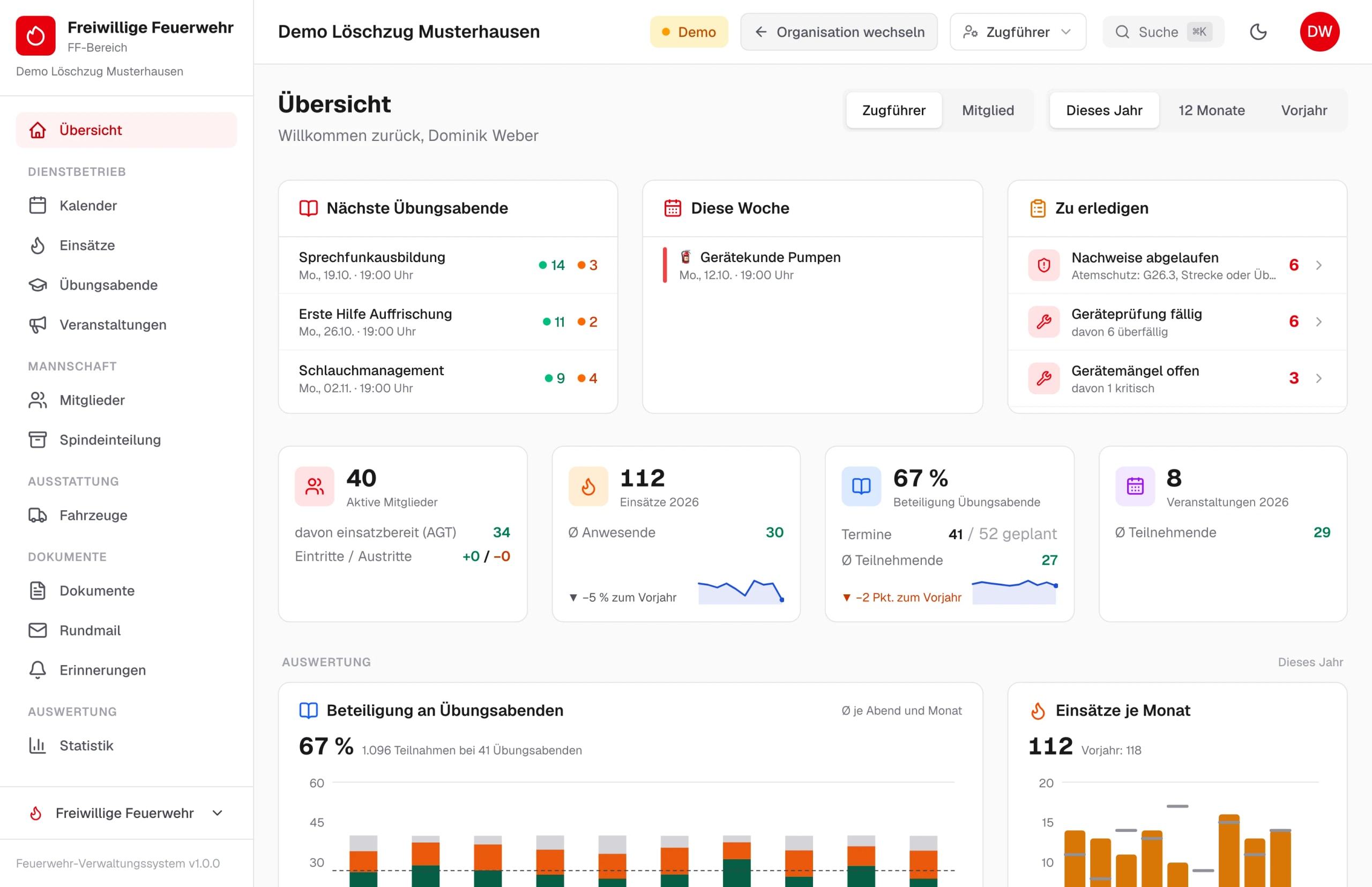The width and height of the screenshot is (1372, 887).
Task: Toggle dark mode with the moon icon
Action: [1258, 32]
